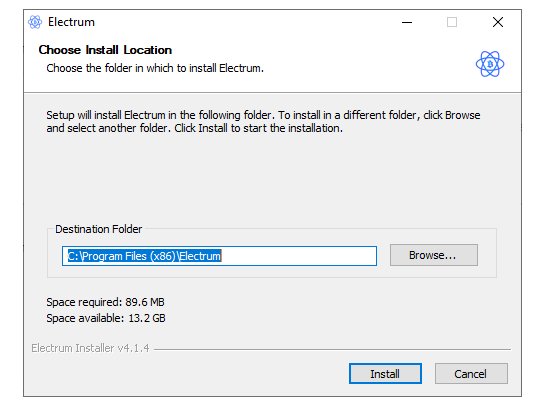Image resolution: width=537 pixels, height=405 pixels.
Task: Click the "Choose Install Location" heading
Action: [105, 50]
